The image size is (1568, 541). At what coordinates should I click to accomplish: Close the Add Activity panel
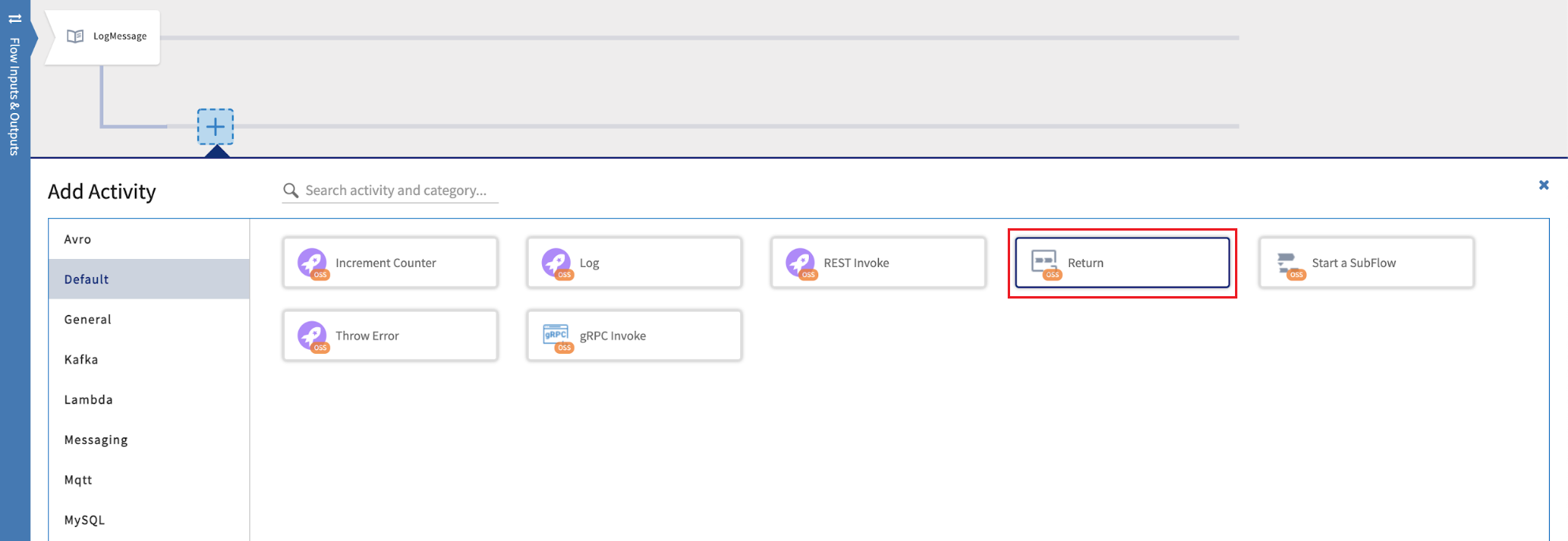[x=1544, y=185]
